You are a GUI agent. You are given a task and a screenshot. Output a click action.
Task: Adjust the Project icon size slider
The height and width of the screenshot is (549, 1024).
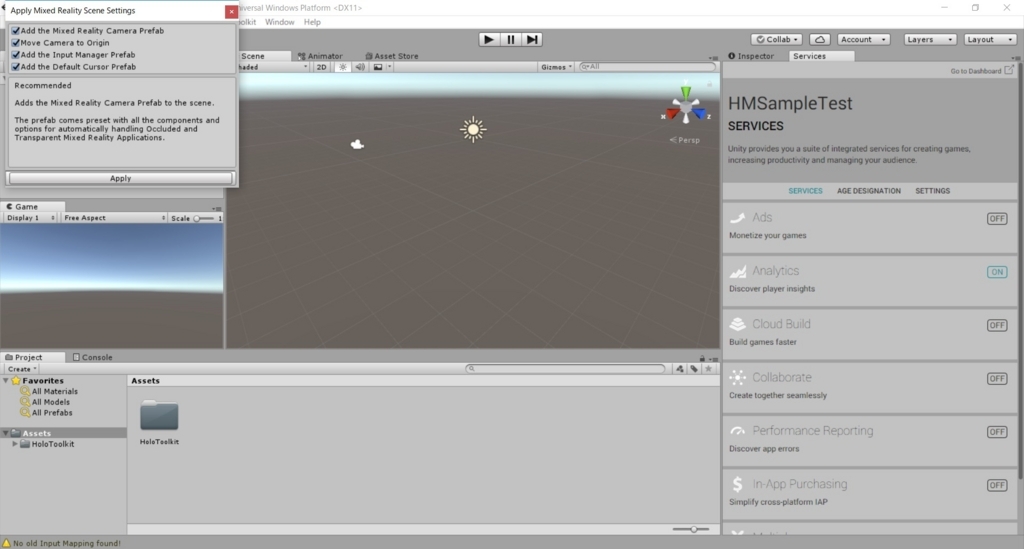click(691, 529)
